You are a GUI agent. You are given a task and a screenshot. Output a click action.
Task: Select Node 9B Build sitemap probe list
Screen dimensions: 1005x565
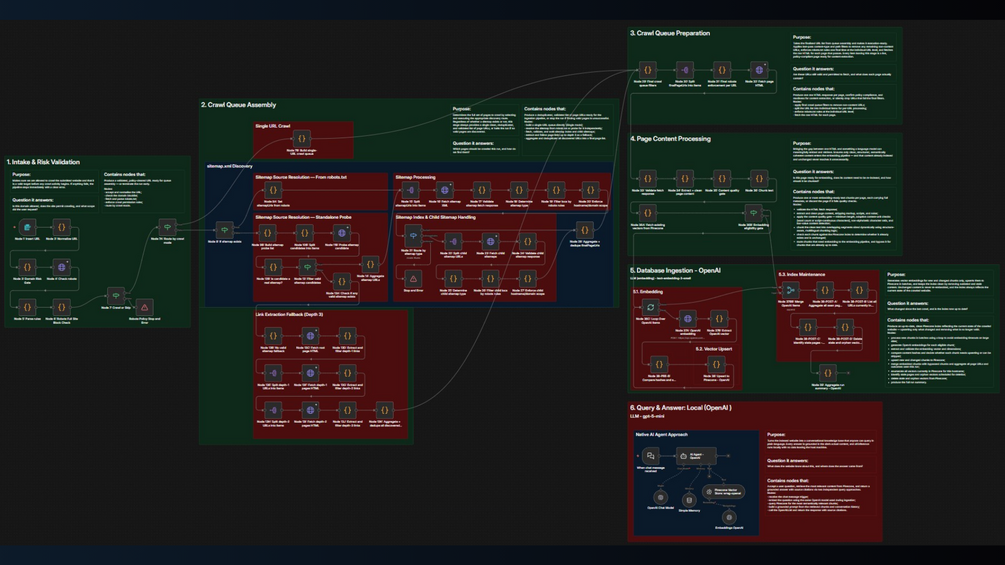(267, 233)
